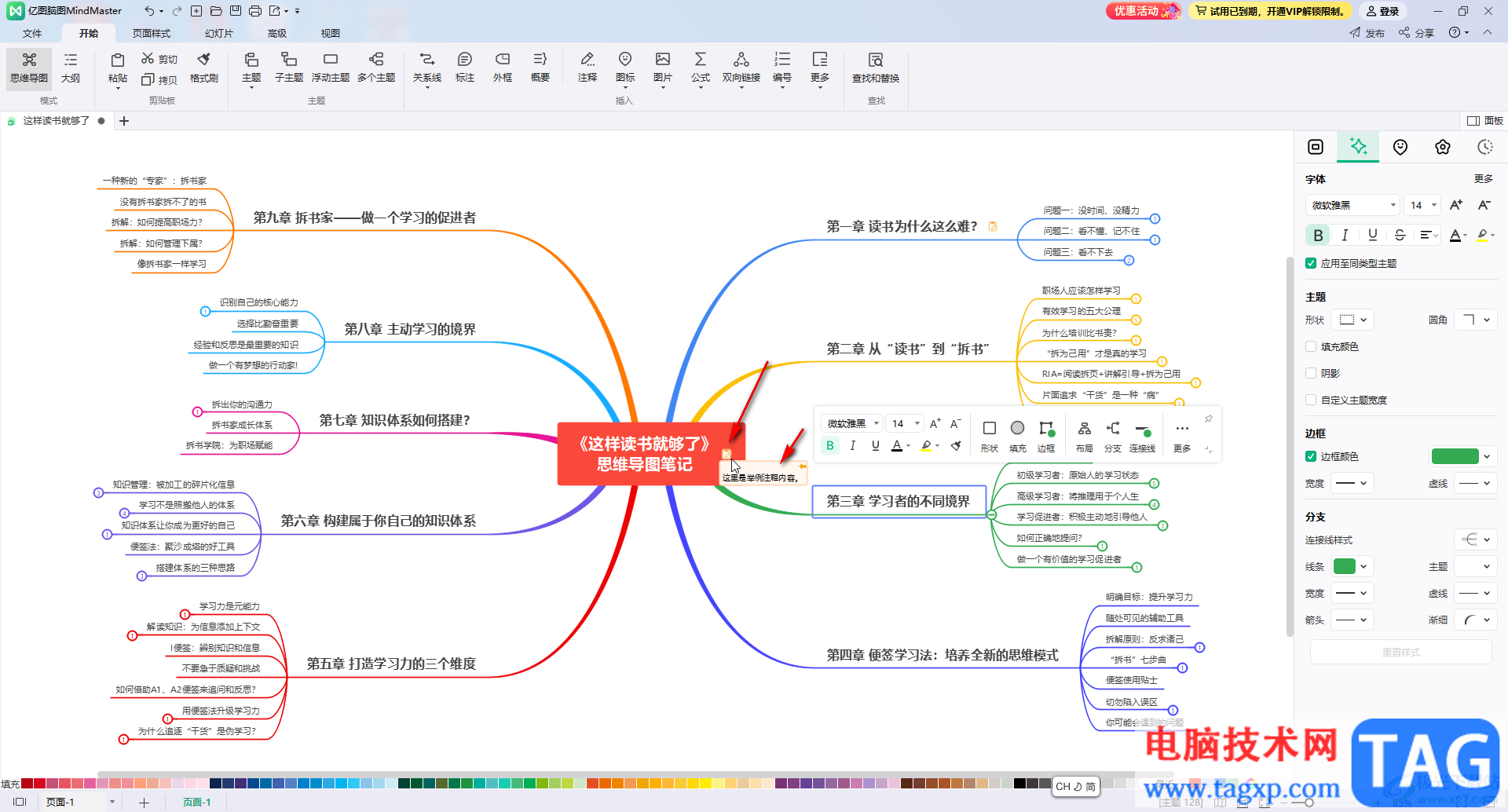1508x812 pixels.
Task: Click 分享 share button
Action: point(1417,32)
